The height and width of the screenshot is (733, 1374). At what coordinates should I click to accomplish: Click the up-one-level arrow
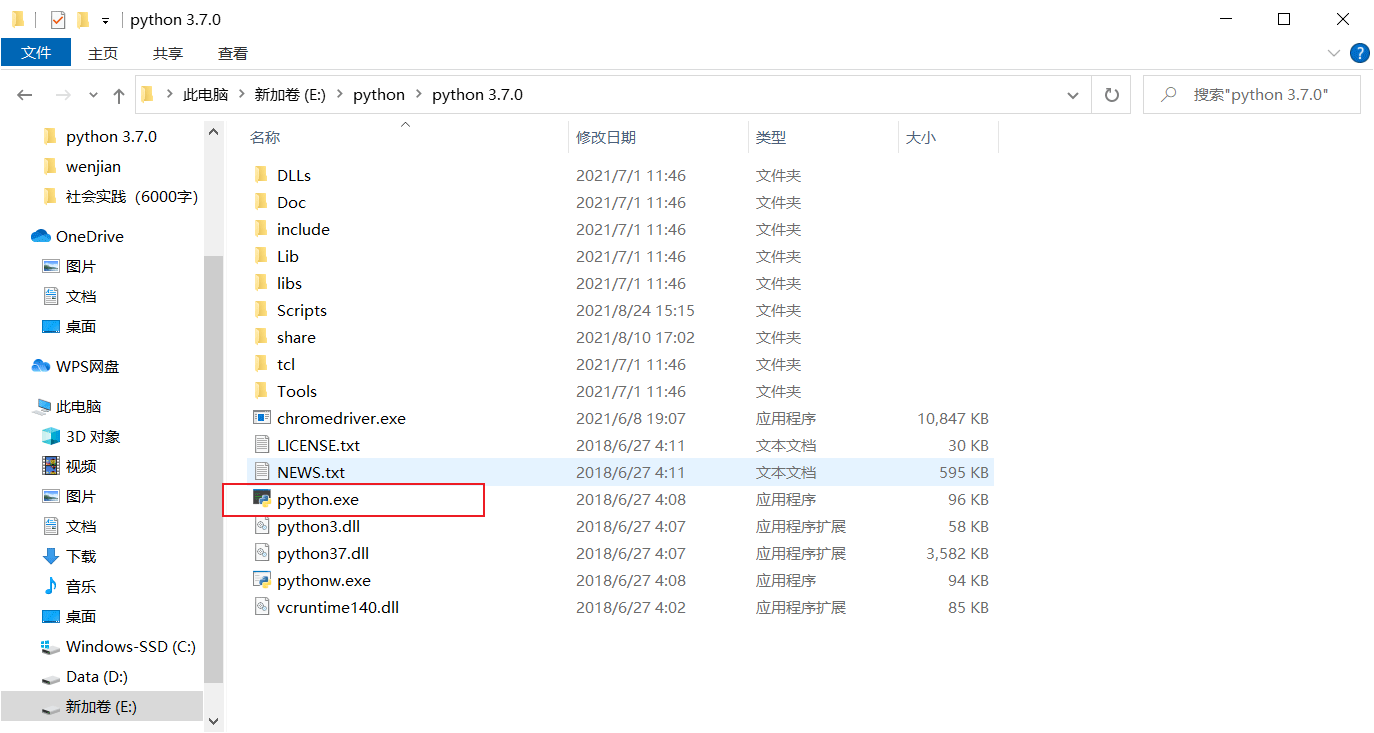[119, 95]
